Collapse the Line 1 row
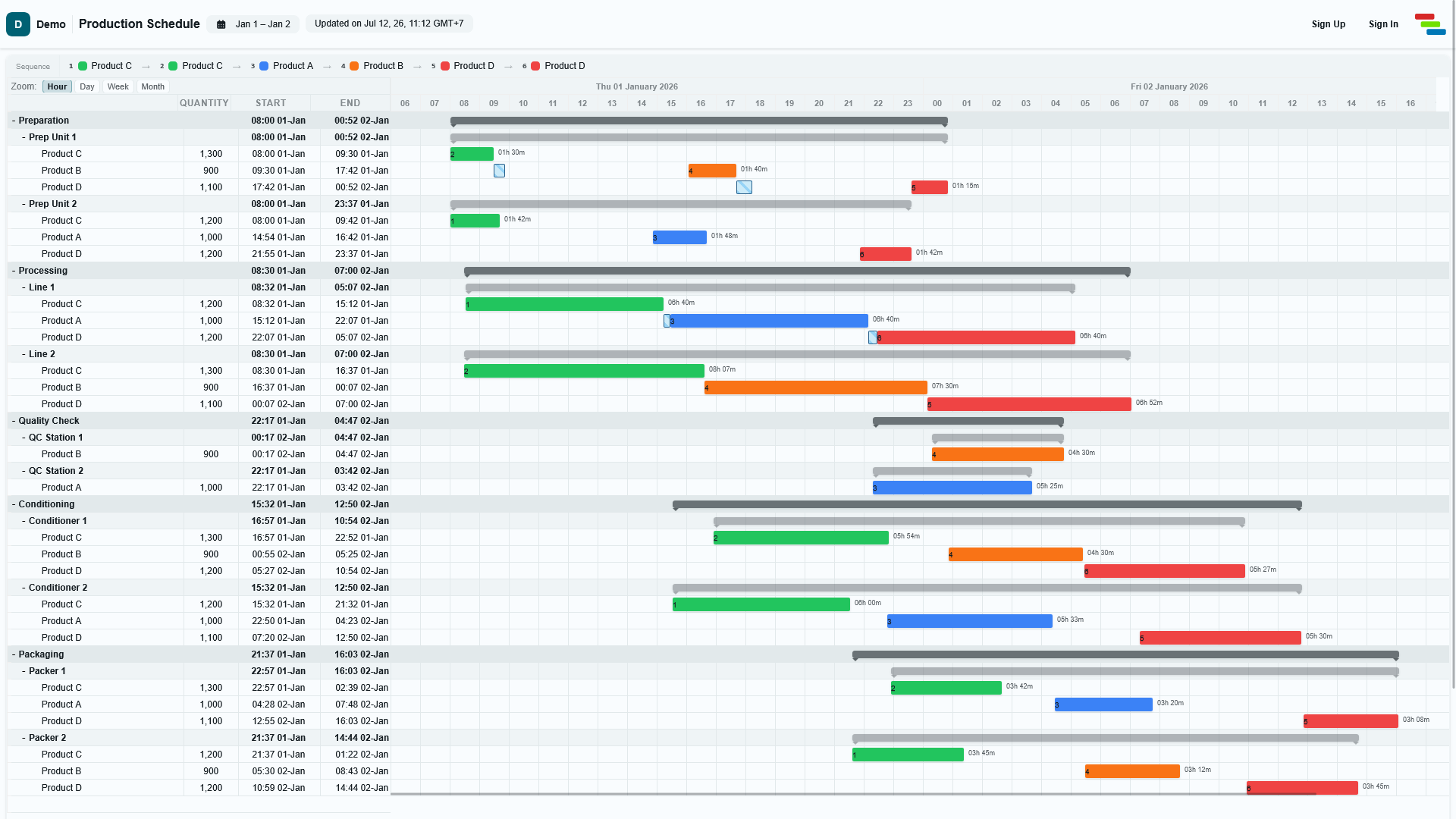The image size is (1456, 819). click(x=24, y=287)
